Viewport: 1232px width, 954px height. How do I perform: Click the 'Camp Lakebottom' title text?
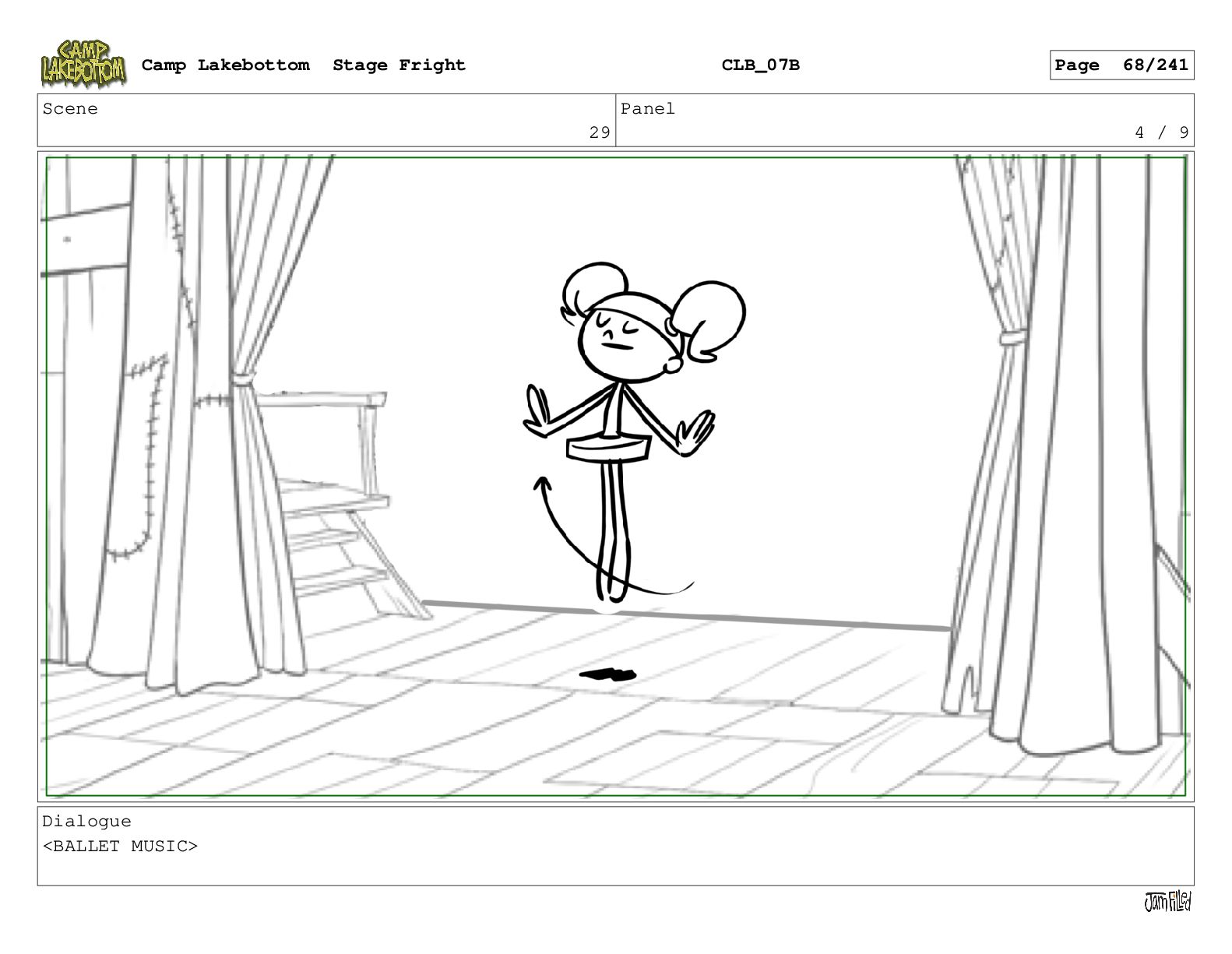(225, 65)
